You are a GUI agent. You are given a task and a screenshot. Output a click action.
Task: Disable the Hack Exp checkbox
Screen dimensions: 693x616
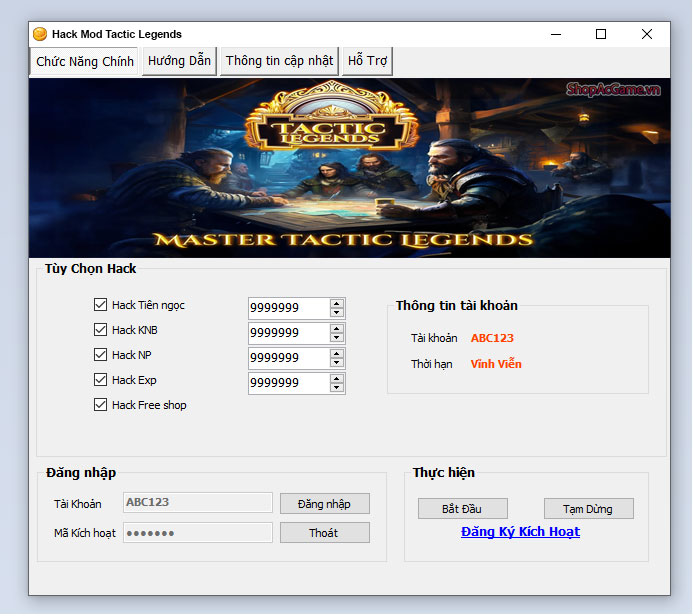pyautogui.click(x=100, y=380)
